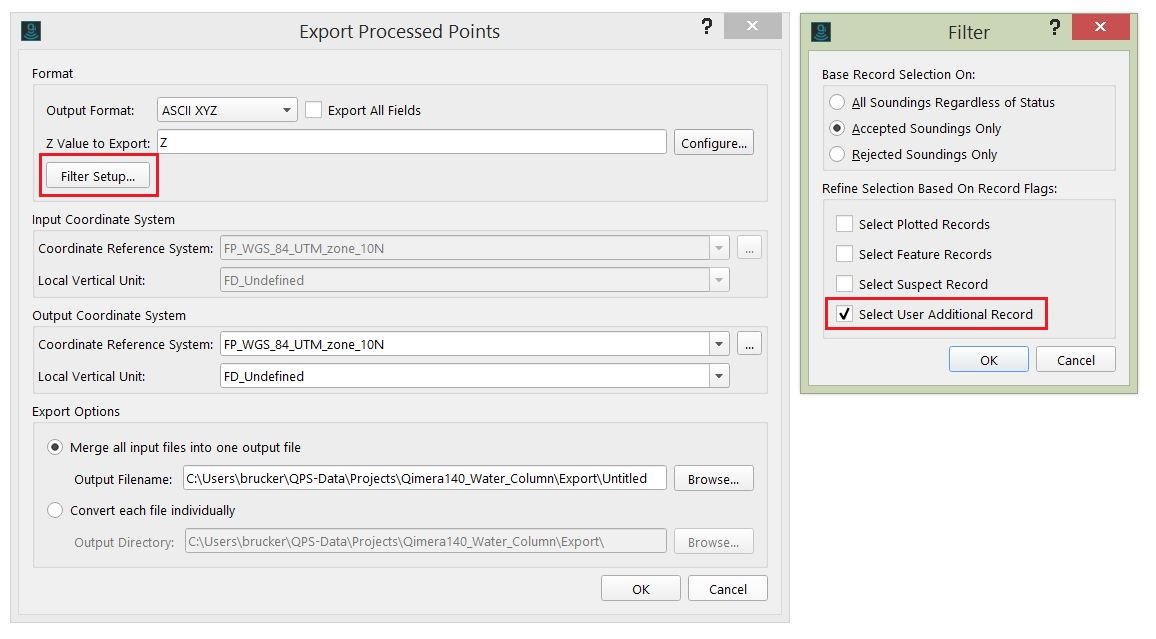
Task: Click the help question mark in Export dialog
Action: [707, 27]
